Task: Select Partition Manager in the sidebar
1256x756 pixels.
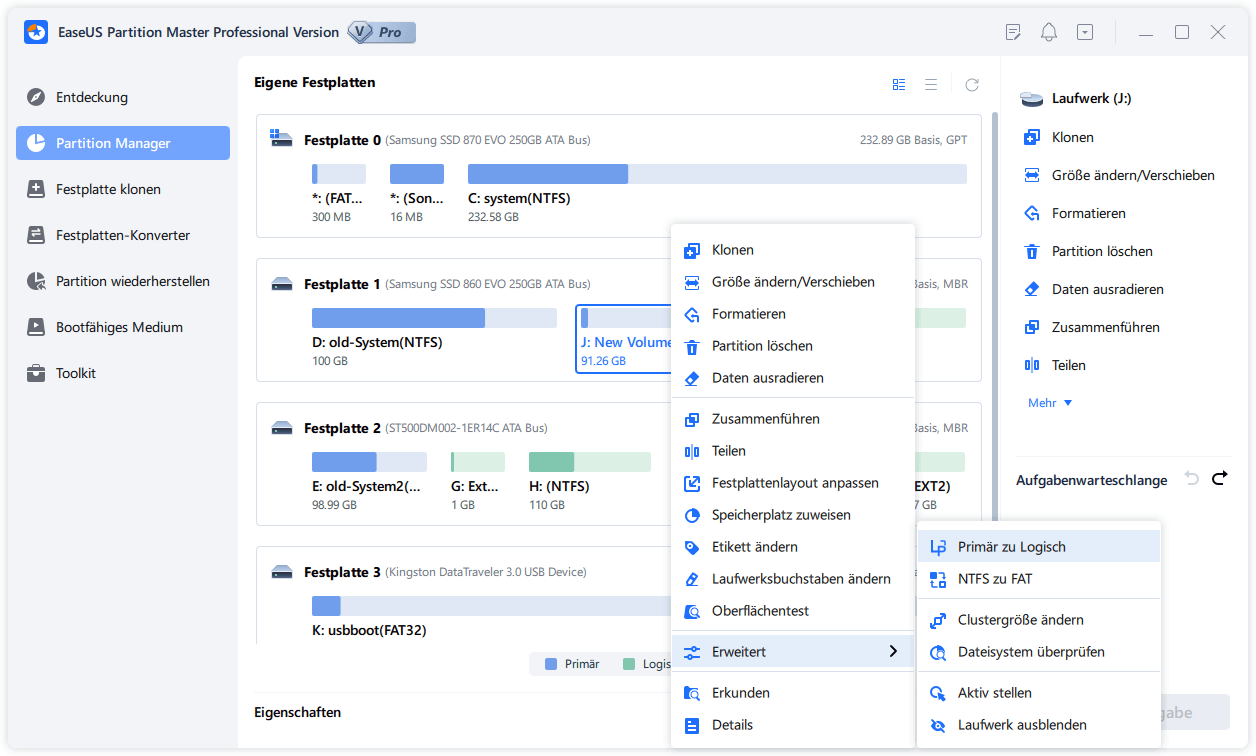Action: [x=123, y=143]
